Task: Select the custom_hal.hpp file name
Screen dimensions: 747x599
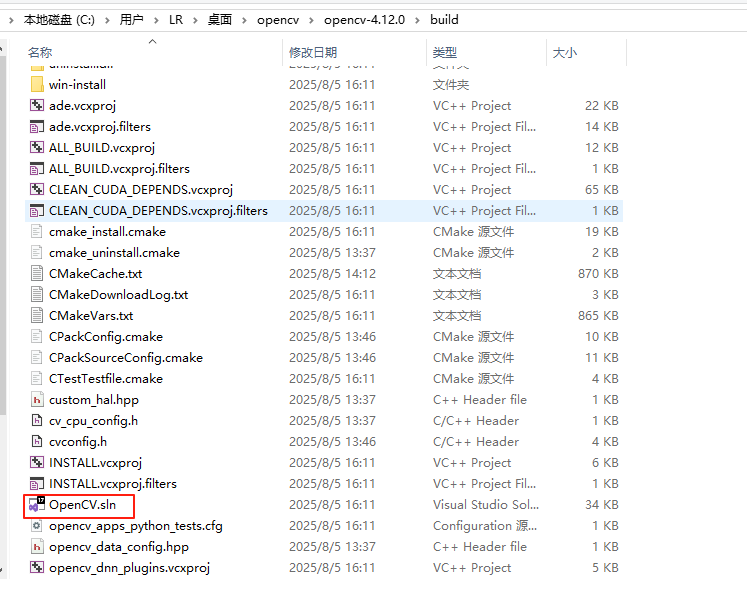Action: click(x=94, y=399)
